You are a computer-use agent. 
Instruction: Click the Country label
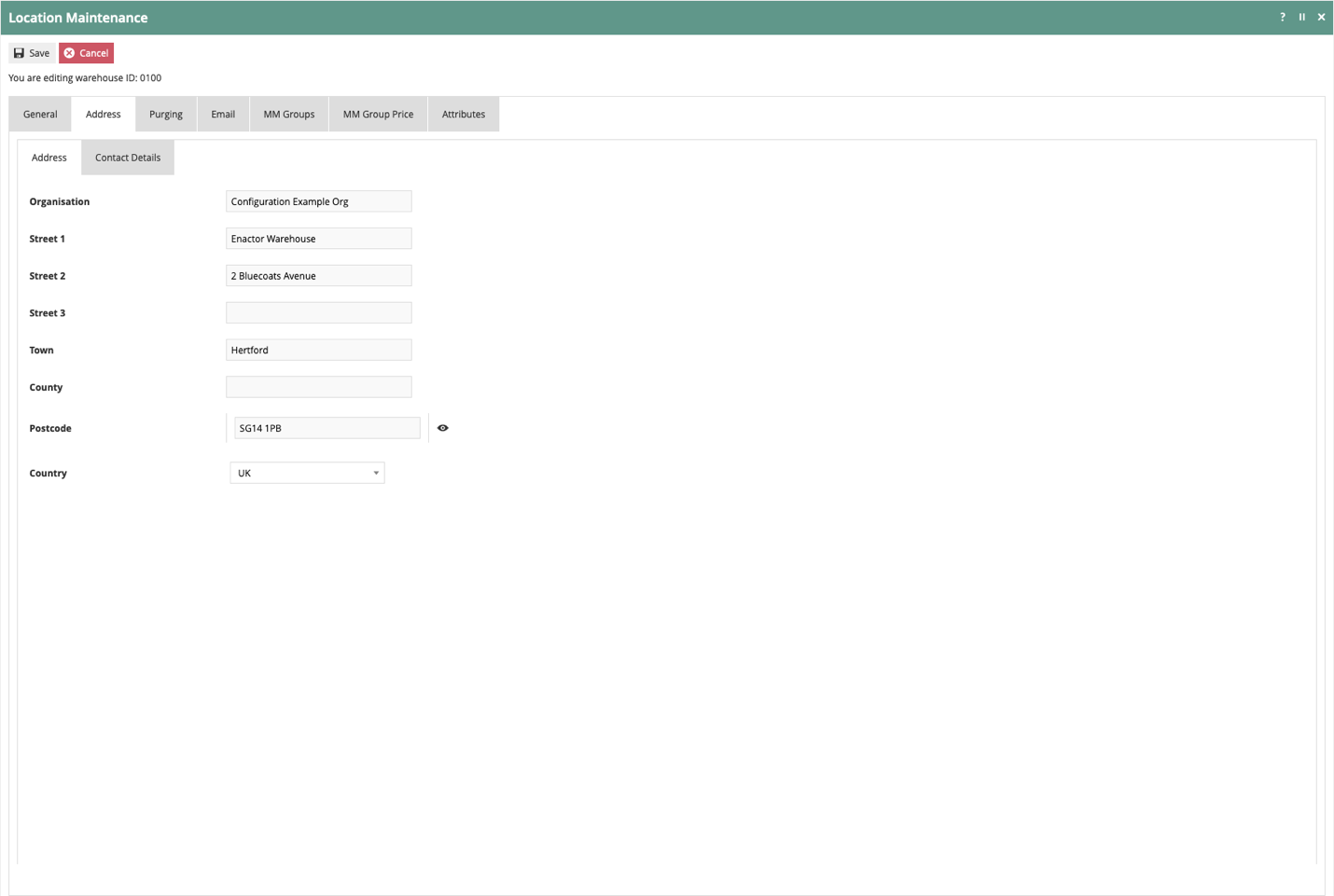click(48, 474)
